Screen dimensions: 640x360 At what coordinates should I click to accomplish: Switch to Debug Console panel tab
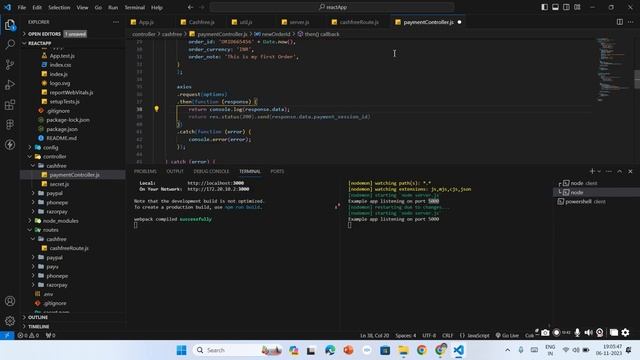click(211, 171)
